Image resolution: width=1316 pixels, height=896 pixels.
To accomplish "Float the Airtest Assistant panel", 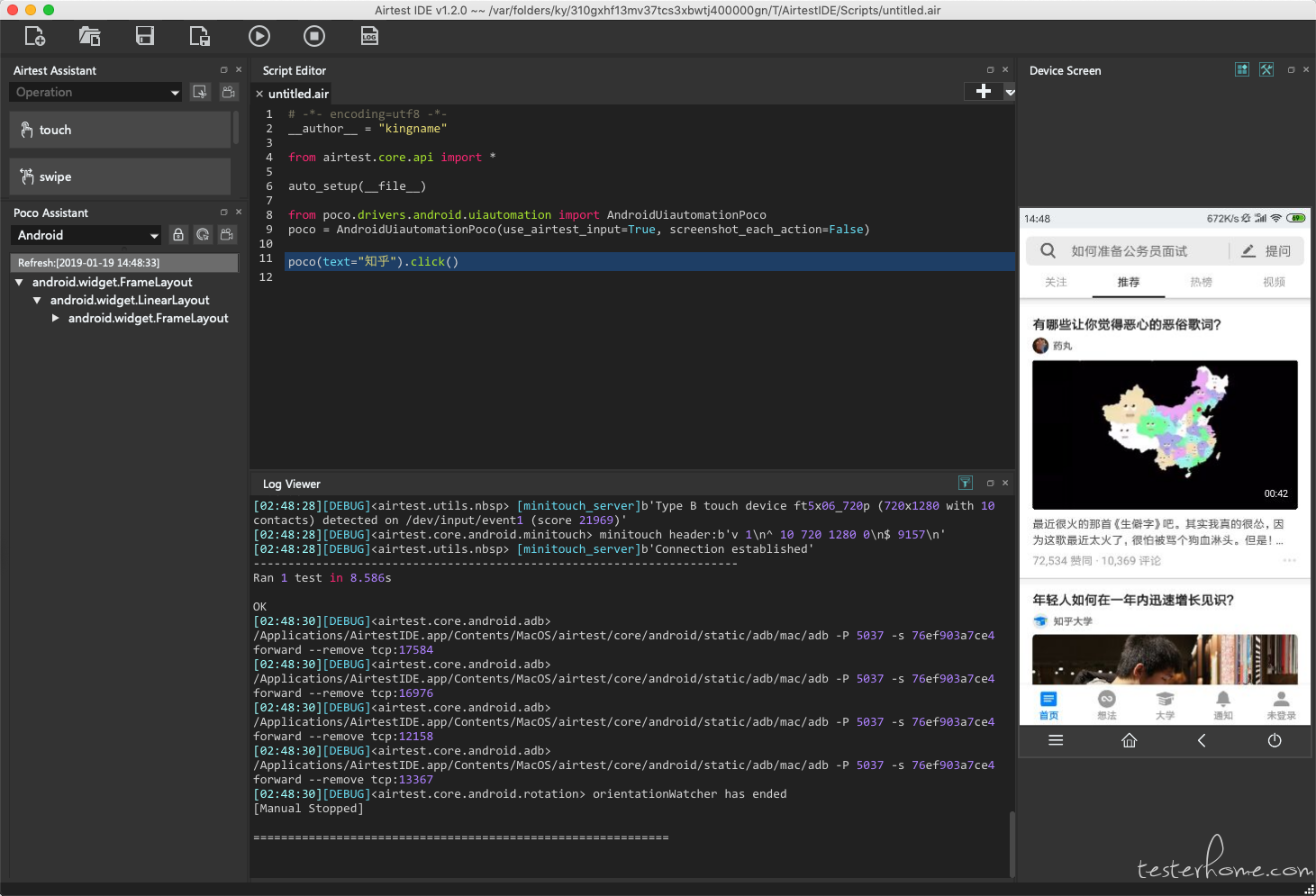I will 224,69.
